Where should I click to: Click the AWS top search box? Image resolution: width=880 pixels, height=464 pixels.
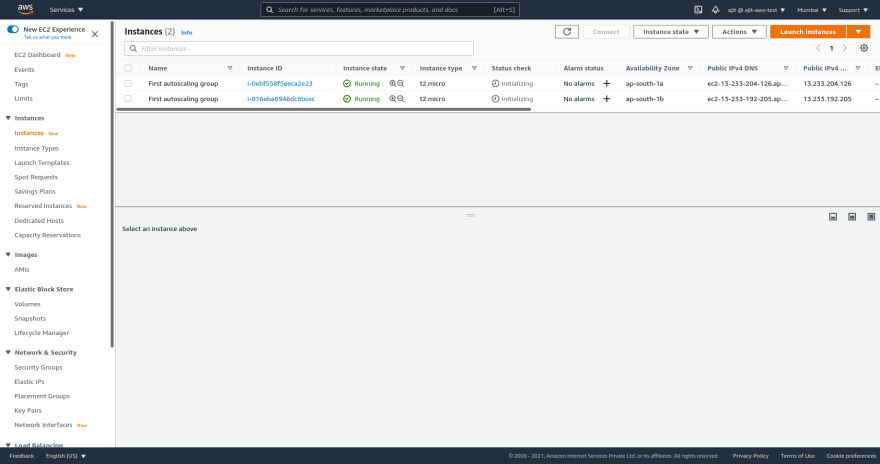tap(389, 10)
